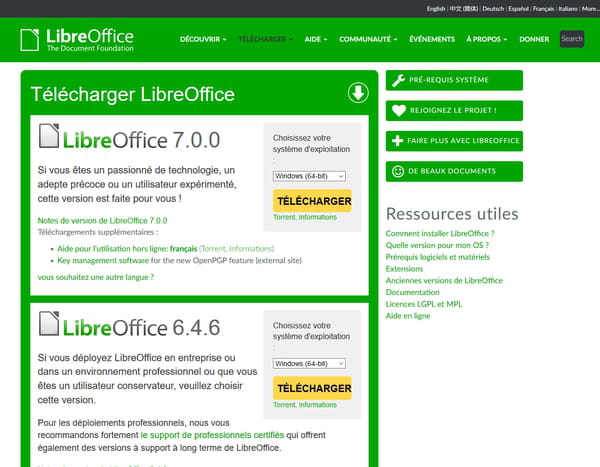The width and height of the screenshot is (600, 467).
Task: Click the Informations link under the 7.0.0 download
Action: tap(318, 217)
